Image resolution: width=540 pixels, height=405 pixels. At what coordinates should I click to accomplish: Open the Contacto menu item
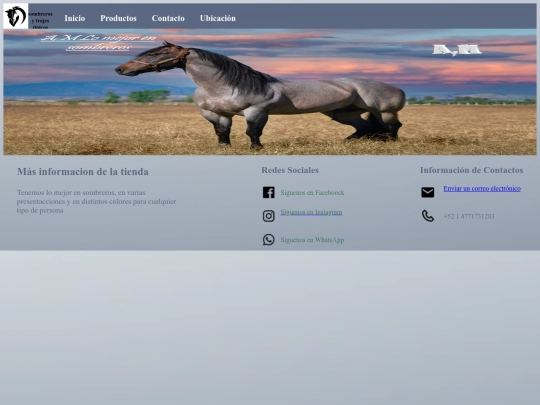[168, 18]
